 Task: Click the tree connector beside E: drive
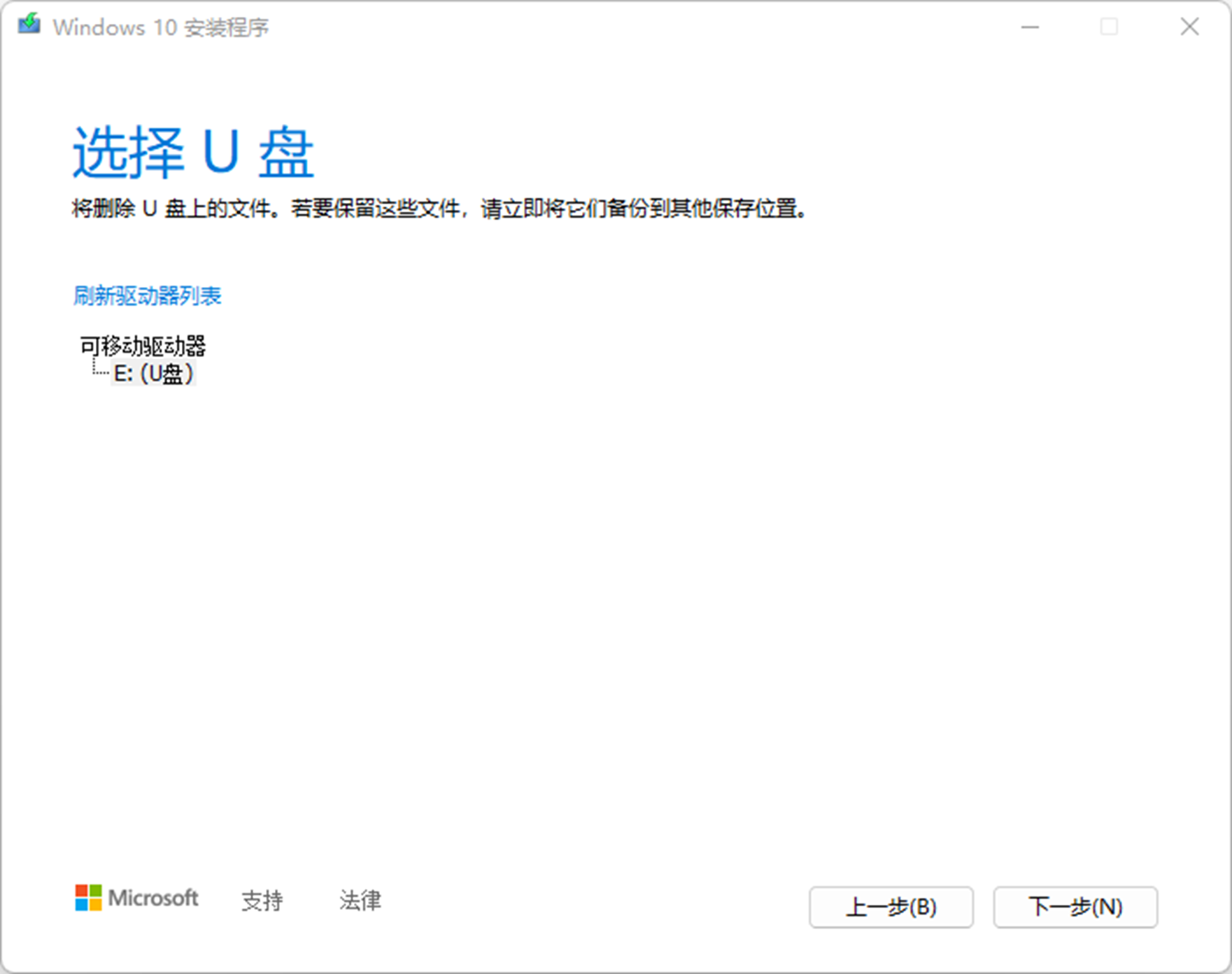[99, 372]
